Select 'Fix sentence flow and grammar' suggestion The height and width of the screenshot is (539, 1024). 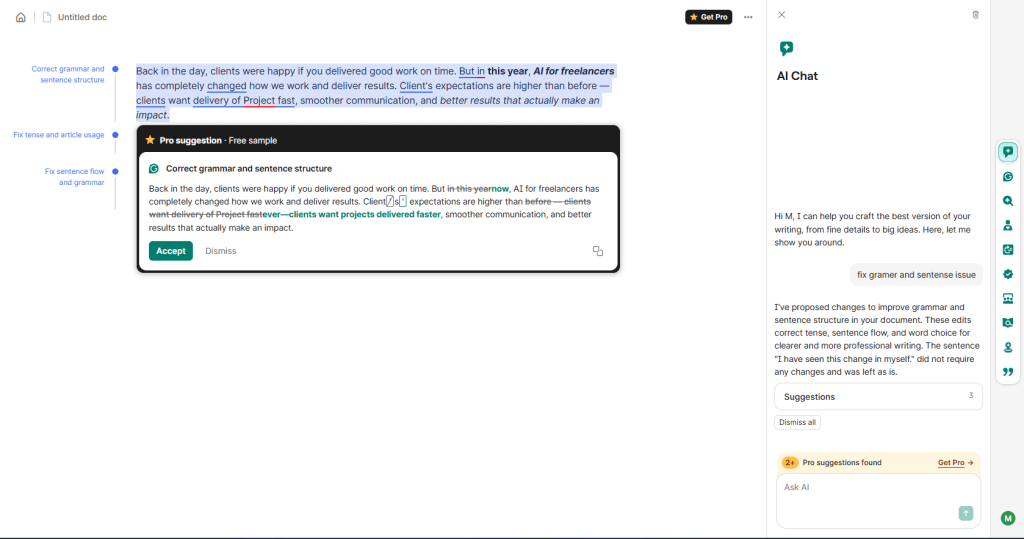[x=74, y=177]
